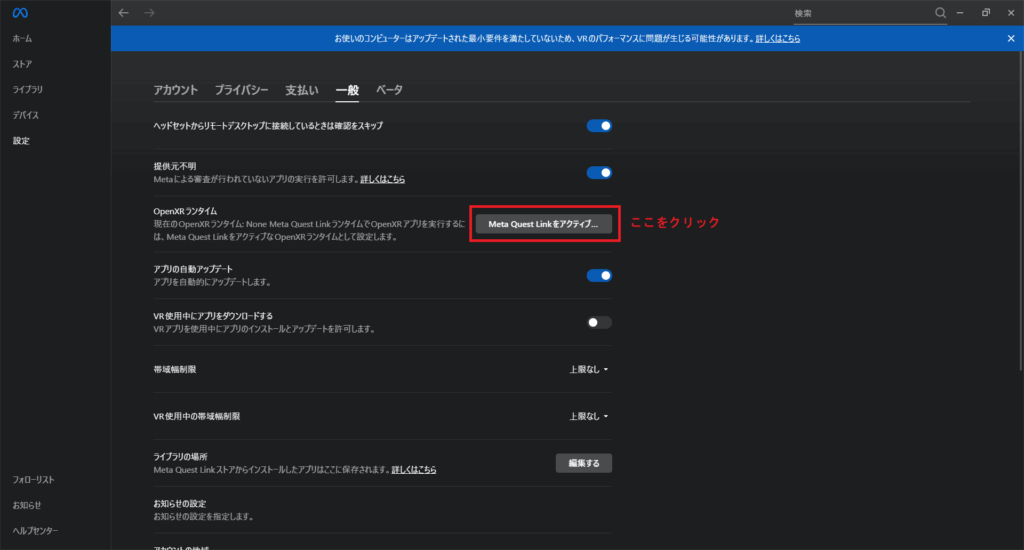Image resolution: width=1024 pixels, height=550 pixels.
Task: Open ライブラリ in the sidebar
Action: coord(27,89)
